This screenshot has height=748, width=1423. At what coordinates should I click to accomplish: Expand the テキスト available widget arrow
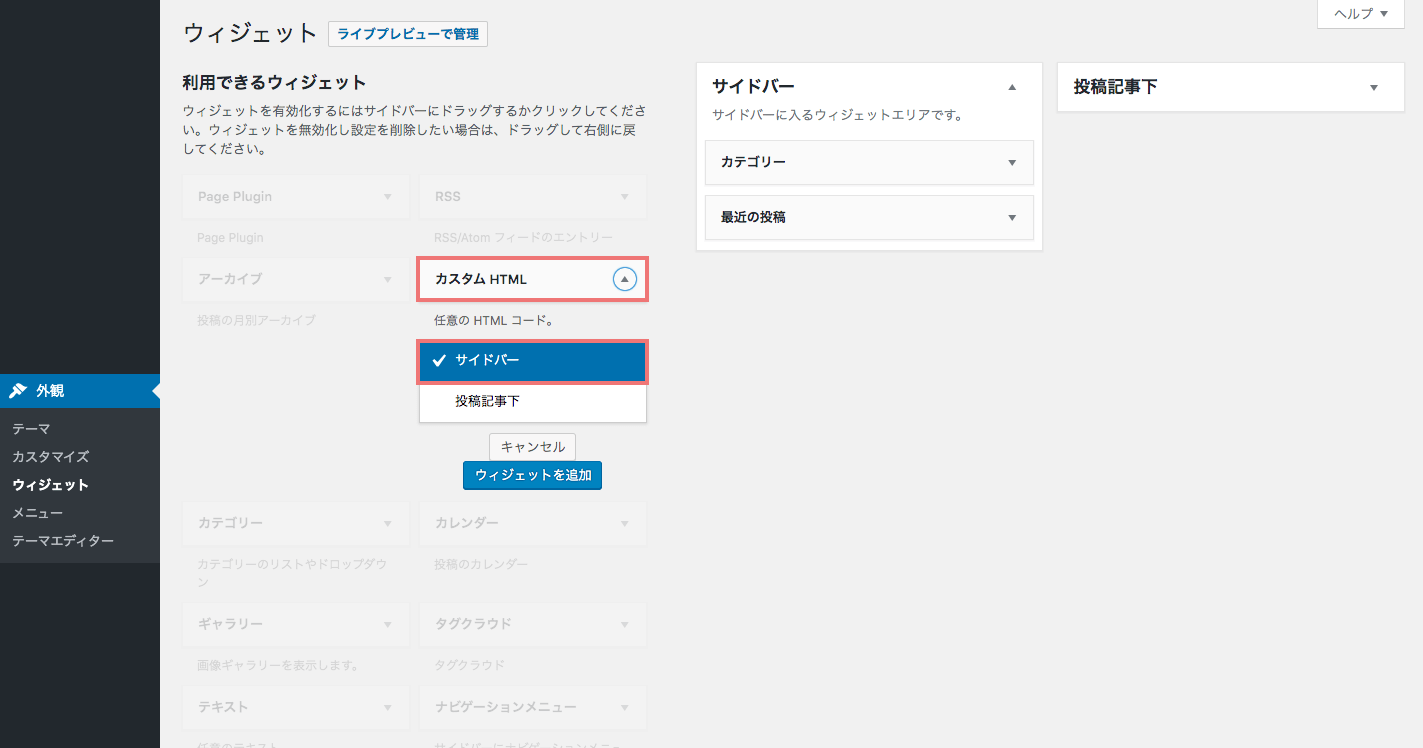[x=388, y=707]
